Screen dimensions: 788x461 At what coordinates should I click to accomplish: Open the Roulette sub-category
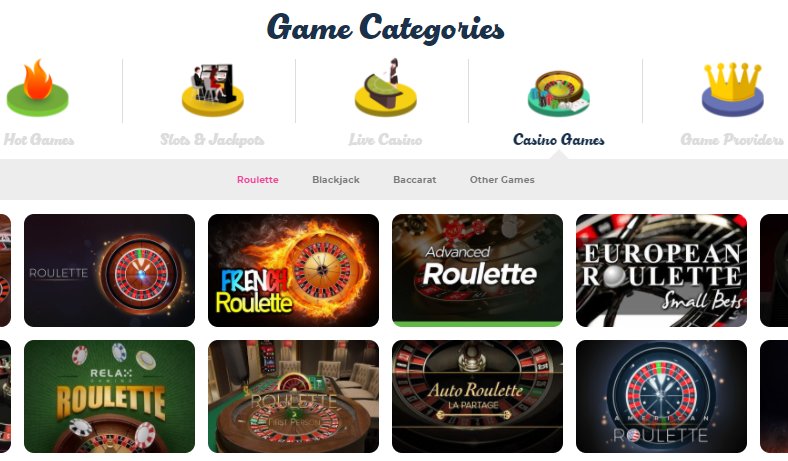coord(258,179)
